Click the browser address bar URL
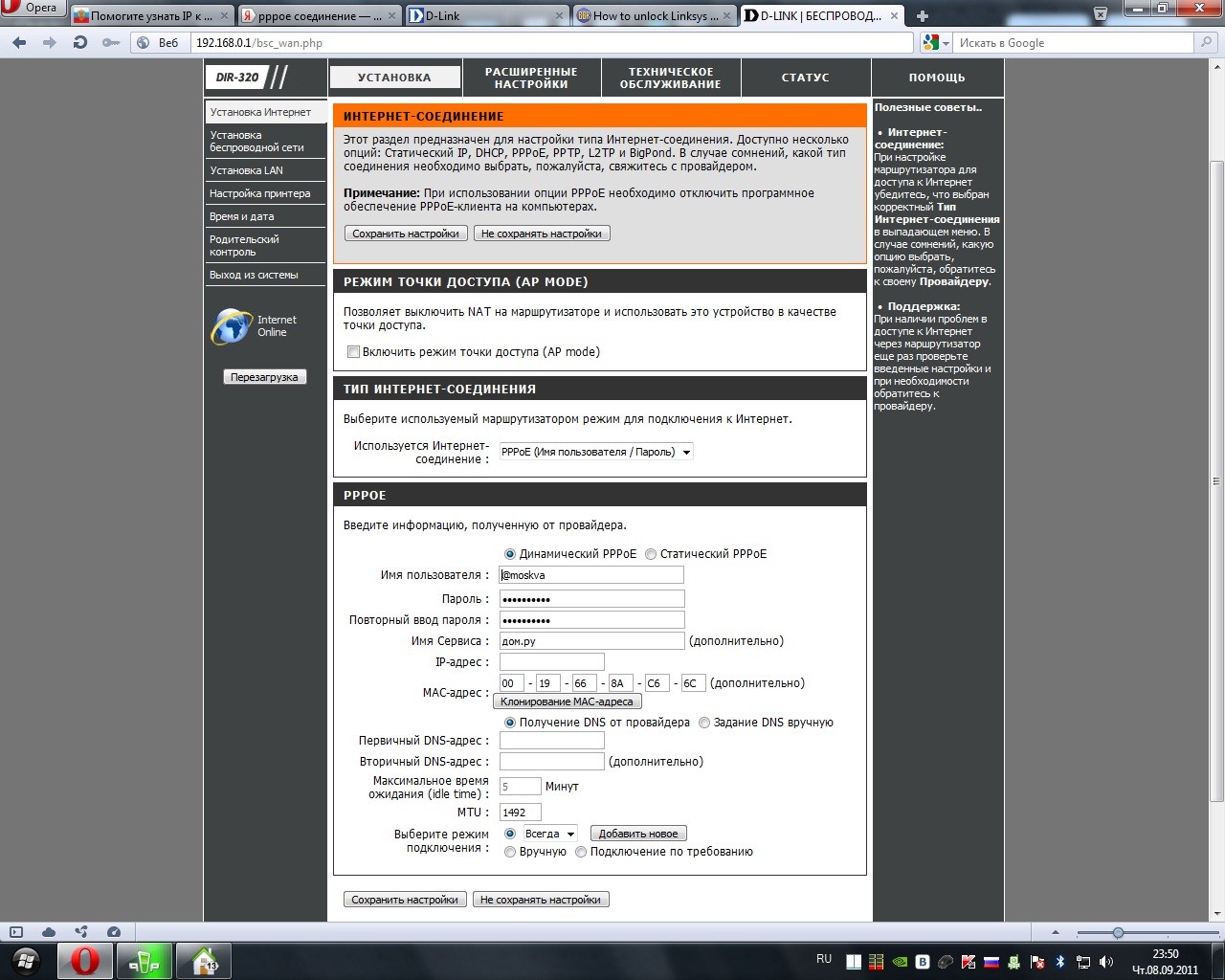The height and width of the screenshot is (980, 1225). point(552,43)
